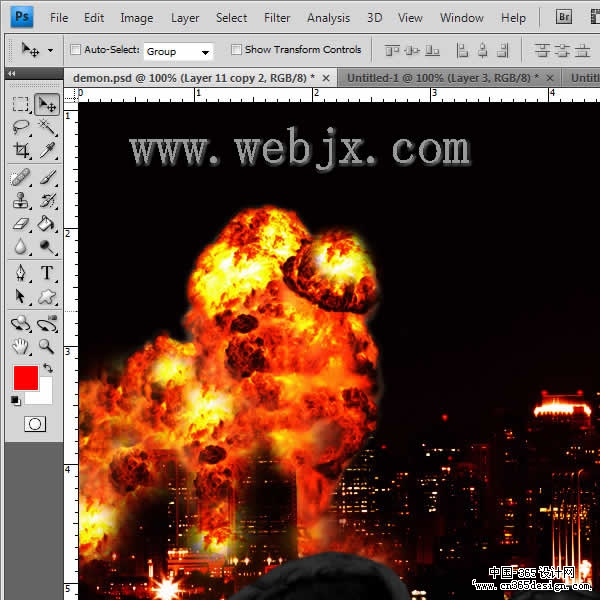Collapse the toolbox with double-arrow

11,73
